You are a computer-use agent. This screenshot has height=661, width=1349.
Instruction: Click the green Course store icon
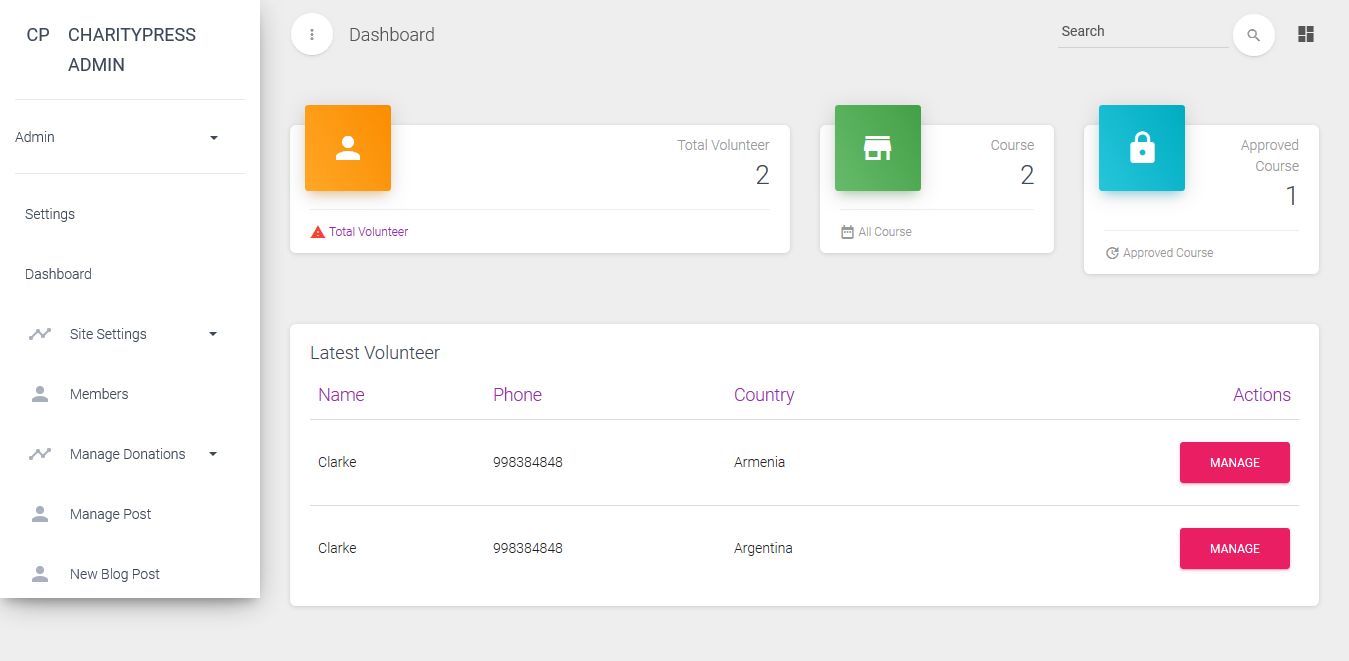tap(877, 148)
